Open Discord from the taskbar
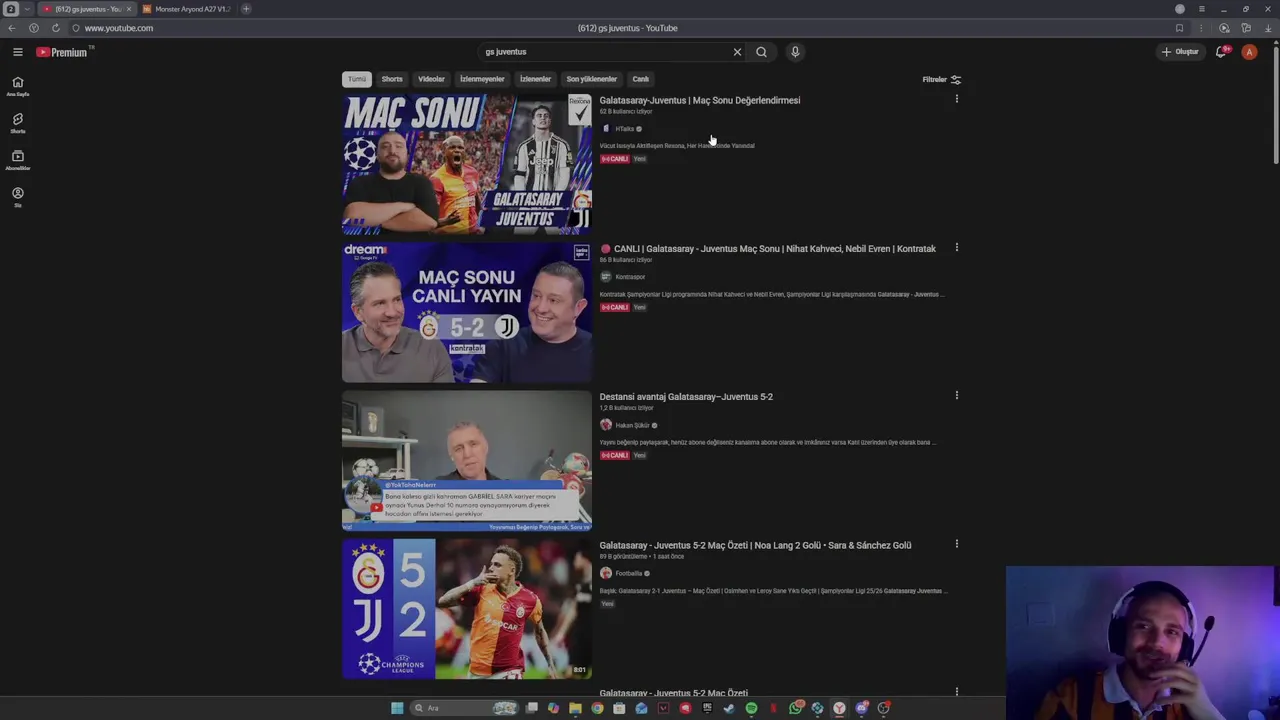 point(862,708)
